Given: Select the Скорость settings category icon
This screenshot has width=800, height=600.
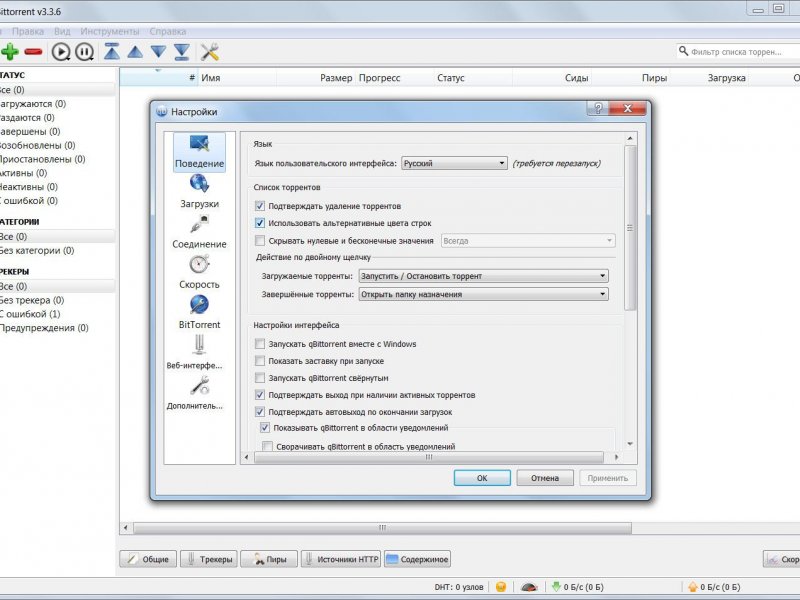Looking at the screenshot, I should coord(199,272).
